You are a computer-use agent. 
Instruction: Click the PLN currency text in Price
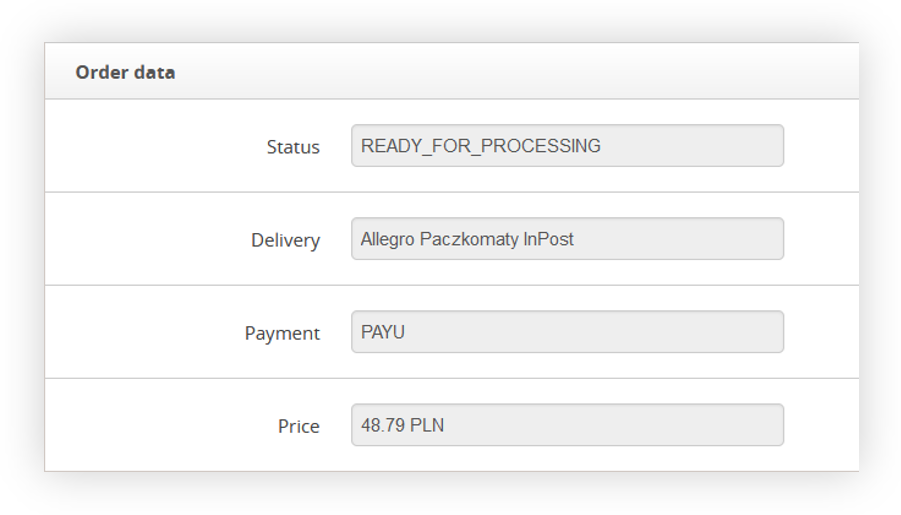pos(427,425)
